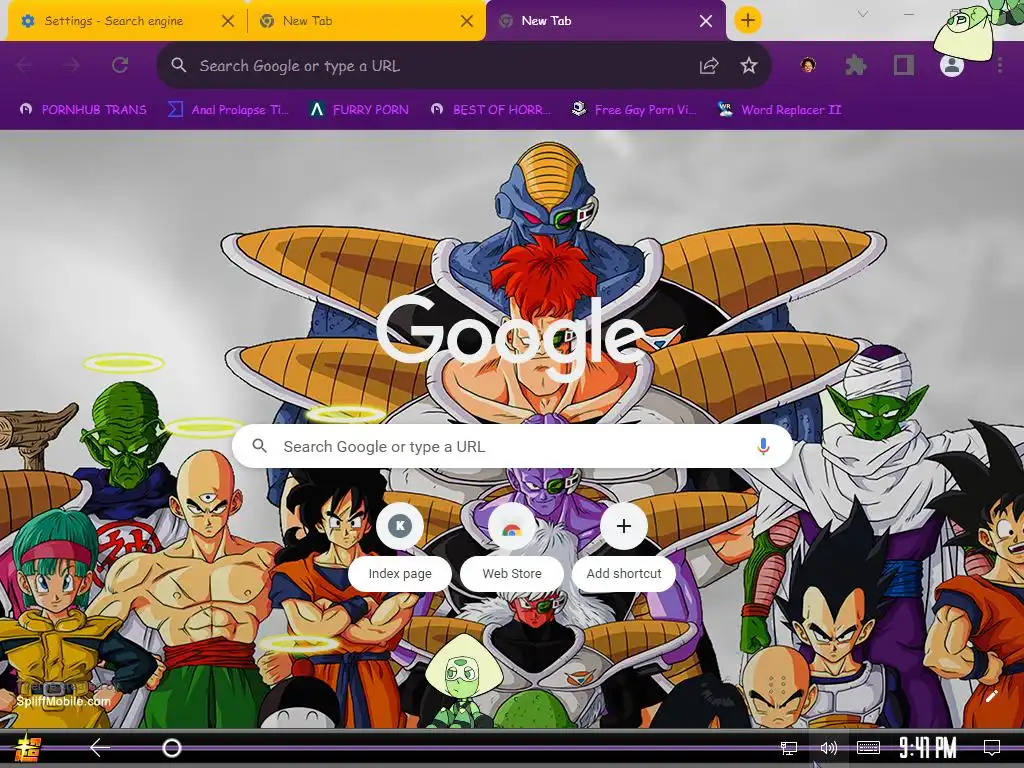Reload the current page
The height and width of the screenshot is (768, 1024).
[x=120, y=65]
